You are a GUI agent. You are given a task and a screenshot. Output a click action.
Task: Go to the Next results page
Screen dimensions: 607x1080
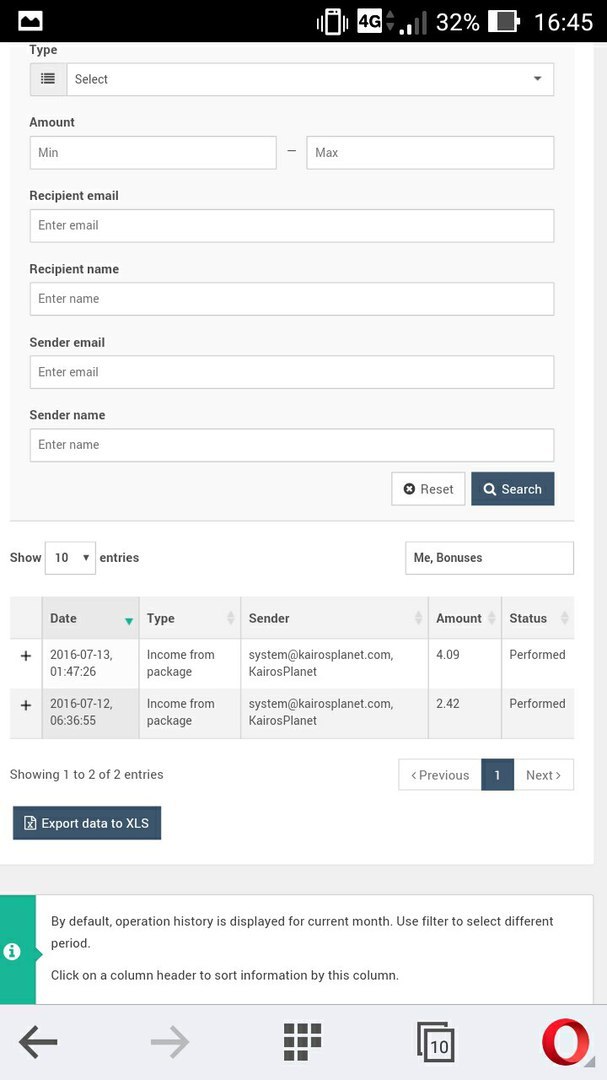(544, 775)
